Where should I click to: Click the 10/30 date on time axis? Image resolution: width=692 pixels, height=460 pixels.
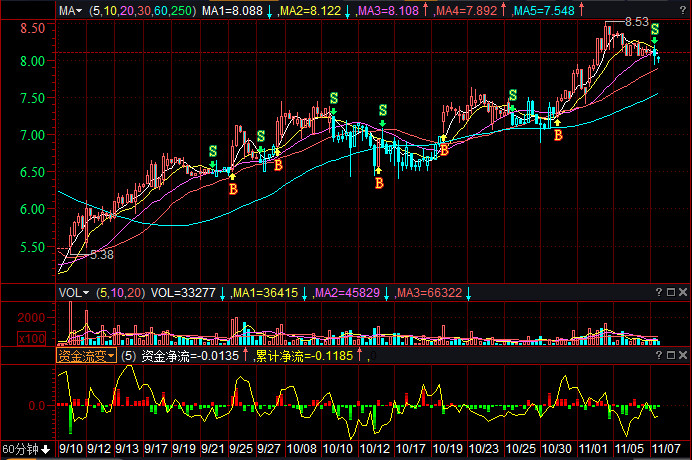[x=558, y=450]
